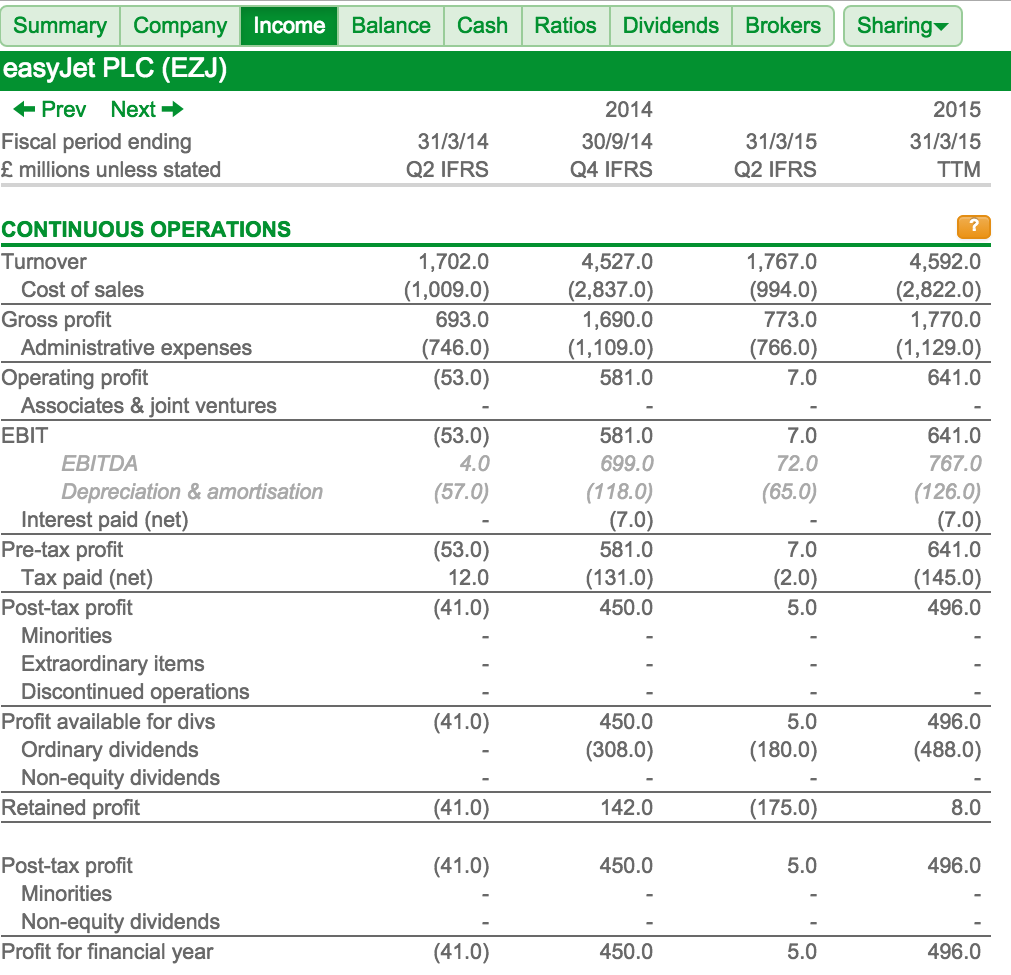Click the easyJet PLC (EZJ) title bar
This screenshot has width=1011, height=975.
pos(506,69)
